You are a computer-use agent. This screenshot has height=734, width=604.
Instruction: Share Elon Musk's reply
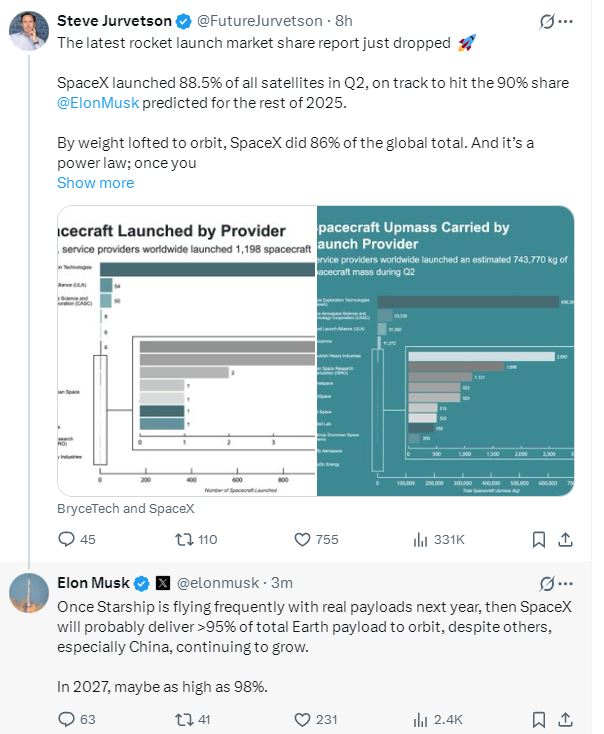565,718
